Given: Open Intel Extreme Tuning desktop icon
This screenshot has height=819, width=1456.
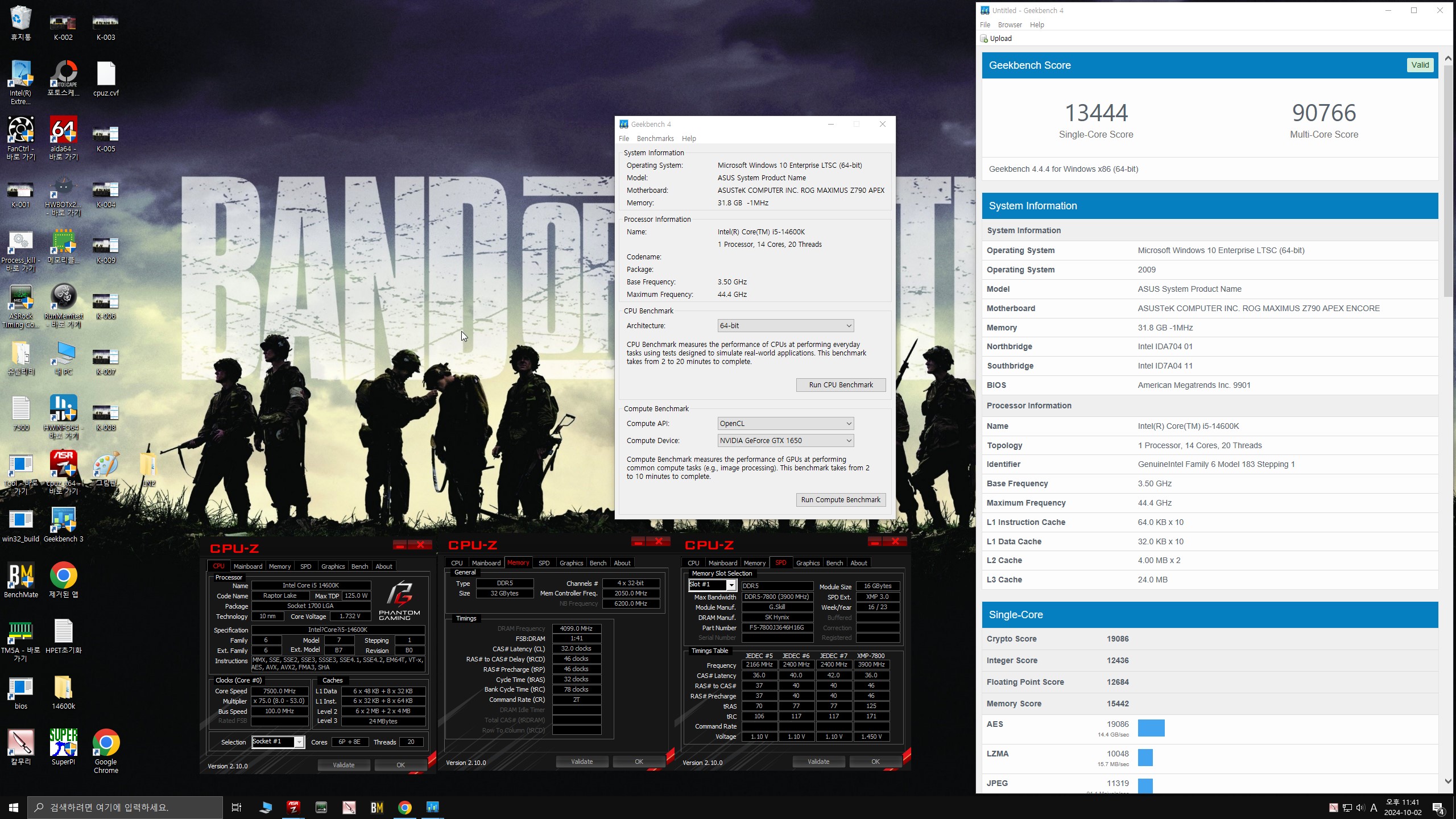Looking at the screenshot, I should point(20,82).
